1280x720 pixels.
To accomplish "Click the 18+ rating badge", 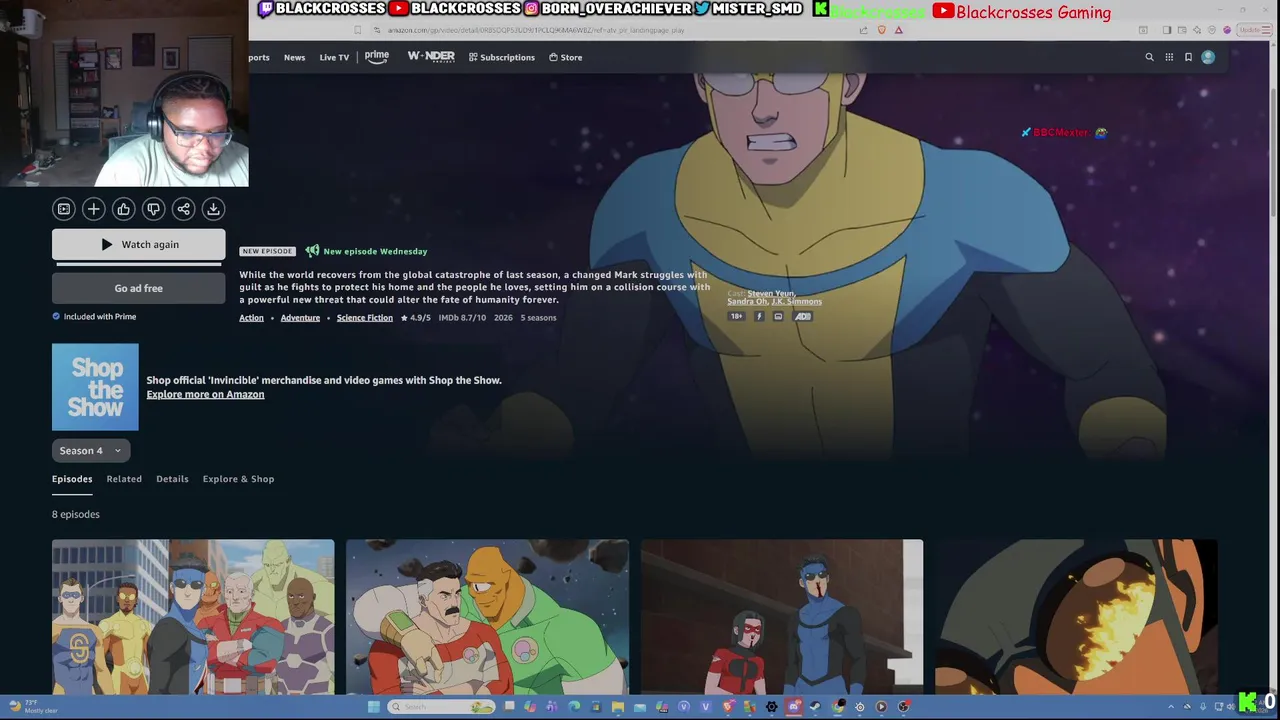I will [x=736, y=317].
